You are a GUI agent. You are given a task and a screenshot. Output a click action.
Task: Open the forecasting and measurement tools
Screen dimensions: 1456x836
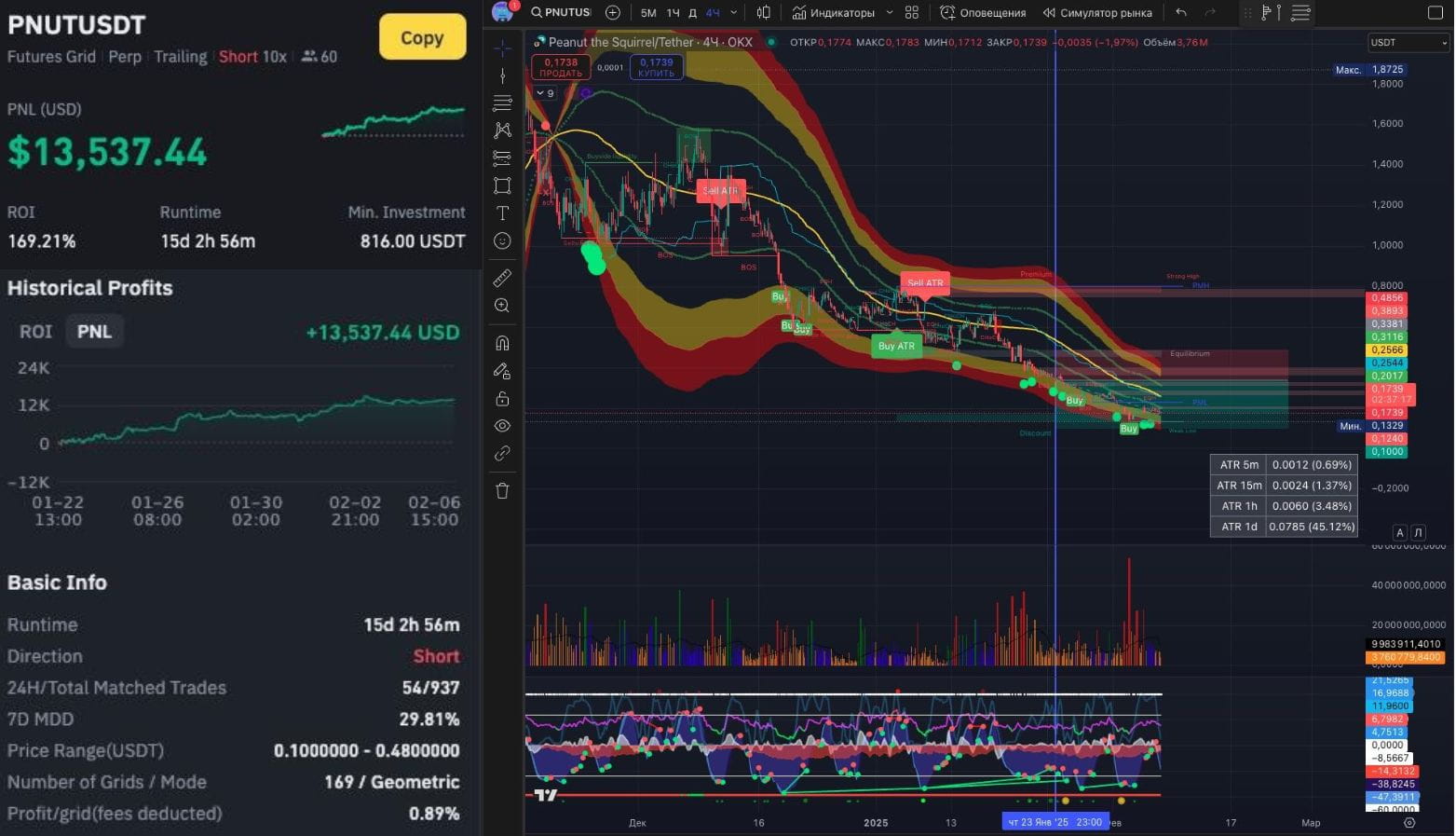click(x=502, y=158)
